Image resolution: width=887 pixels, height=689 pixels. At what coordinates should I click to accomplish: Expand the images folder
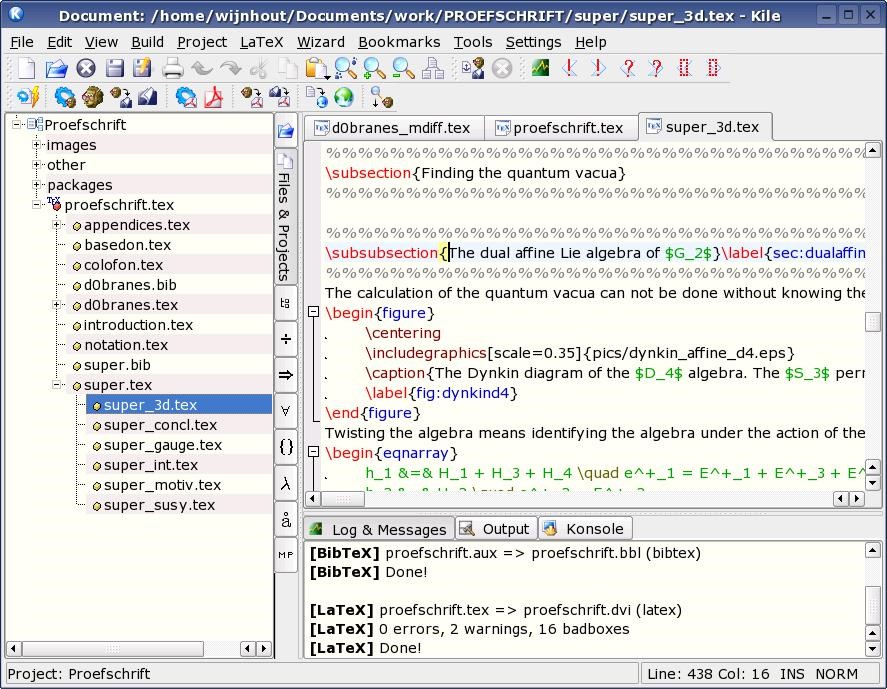[x=36, y=145]
